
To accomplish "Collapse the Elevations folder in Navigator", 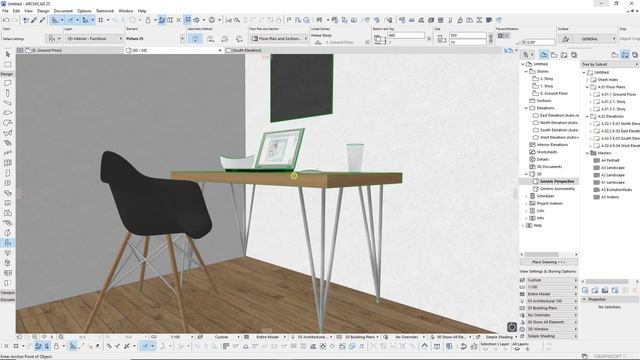I will [526, 108].
